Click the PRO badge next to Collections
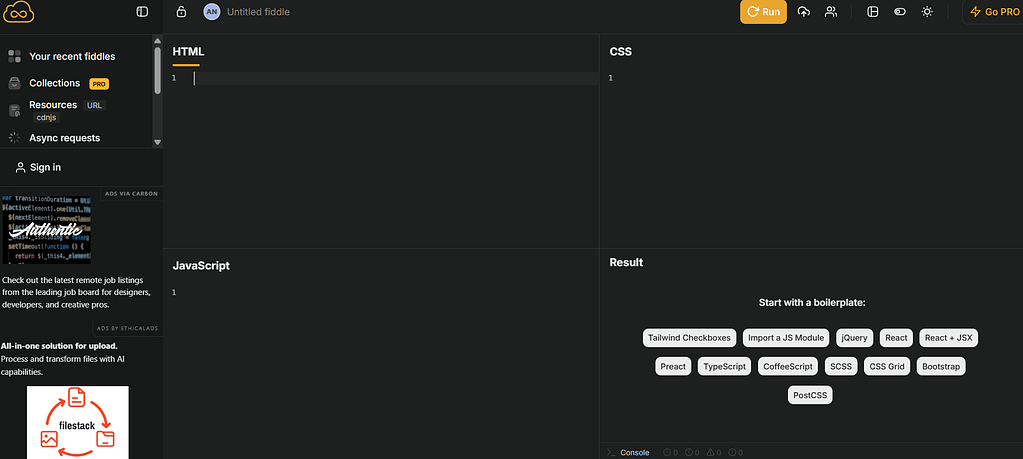Screen dimensions: 1023x459 click(x=99, y=84)
